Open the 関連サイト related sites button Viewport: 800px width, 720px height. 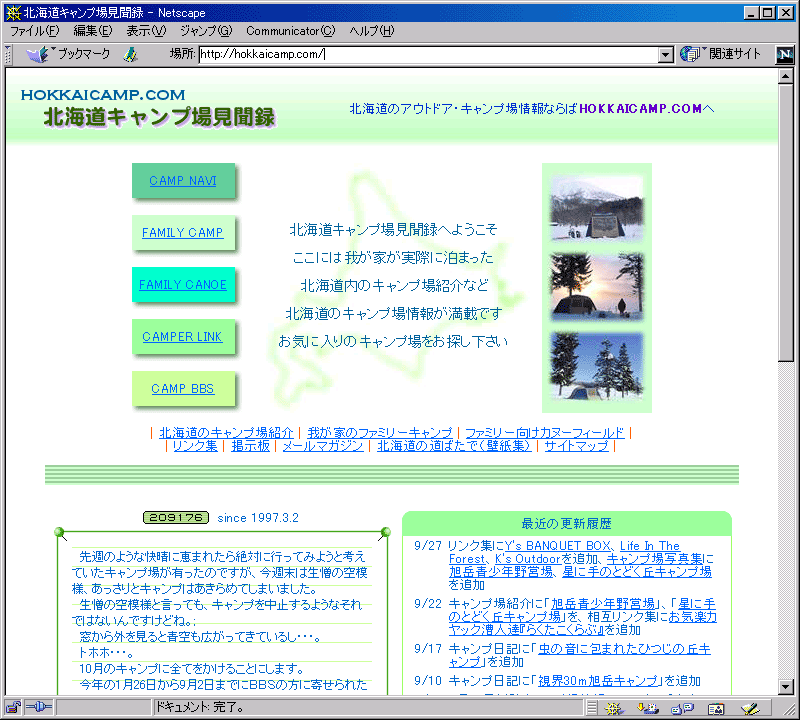pos(721,54)
